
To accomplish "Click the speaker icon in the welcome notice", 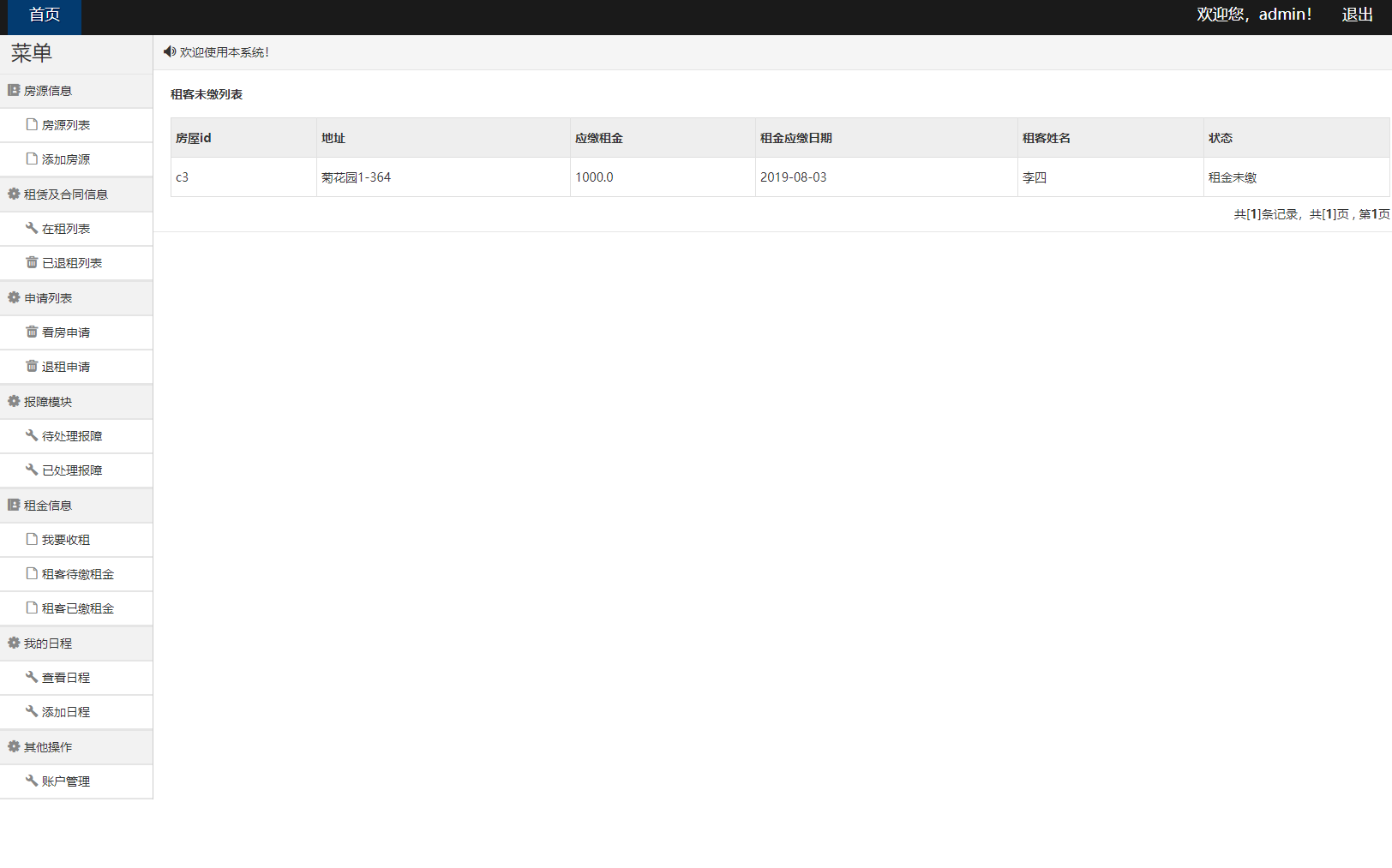I will 170,51.
